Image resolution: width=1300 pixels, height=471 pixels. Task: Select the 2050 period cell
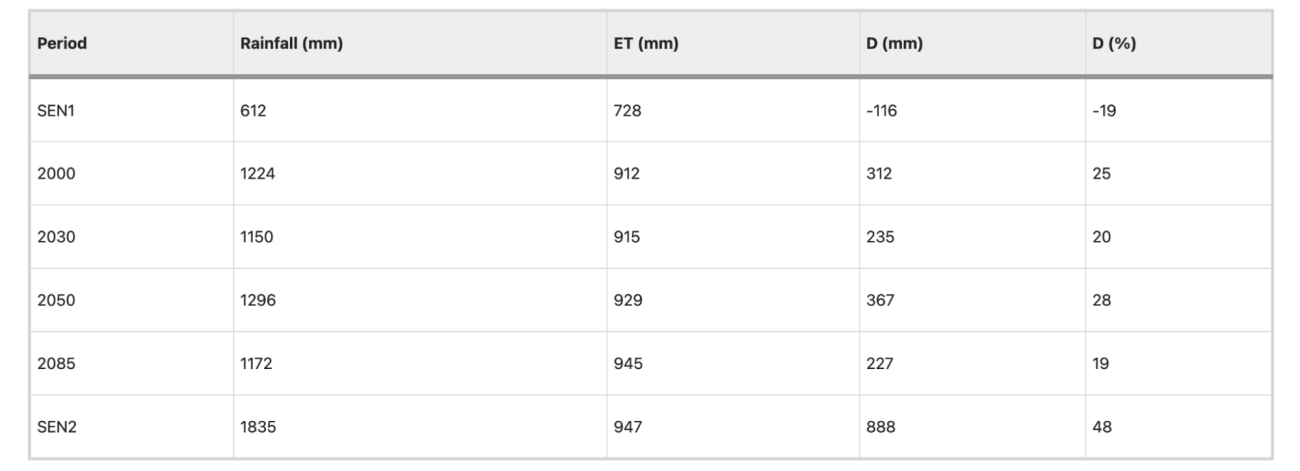[x=56, y=300]
